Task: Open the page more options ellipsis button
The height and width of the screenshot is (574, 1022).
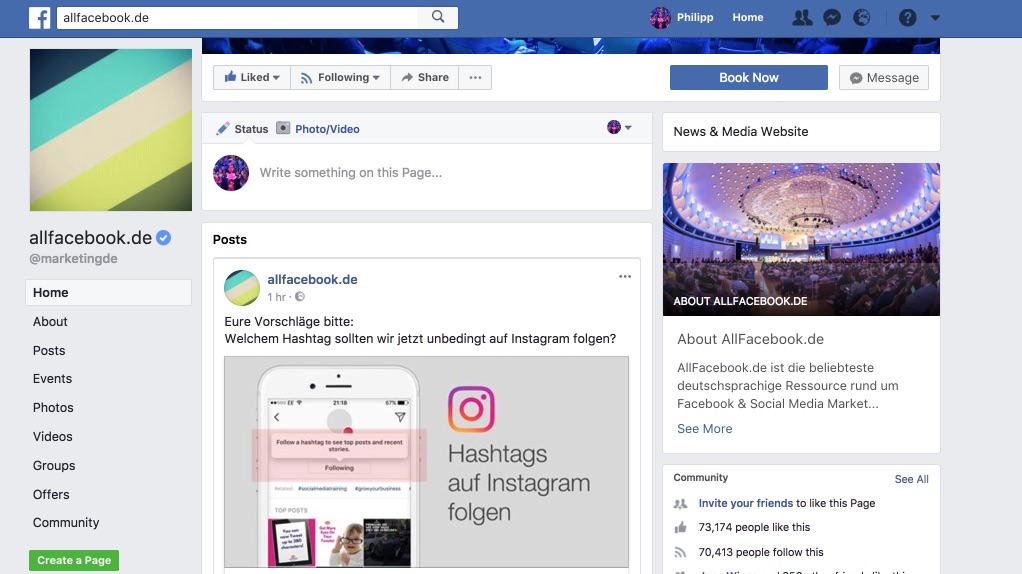Action: click(475, 78)
